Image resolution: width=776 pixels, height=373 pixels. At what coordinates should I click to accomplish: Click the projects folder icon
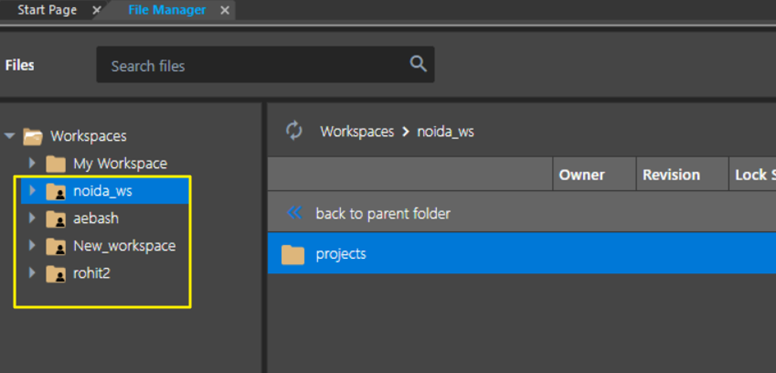point(292,255)
